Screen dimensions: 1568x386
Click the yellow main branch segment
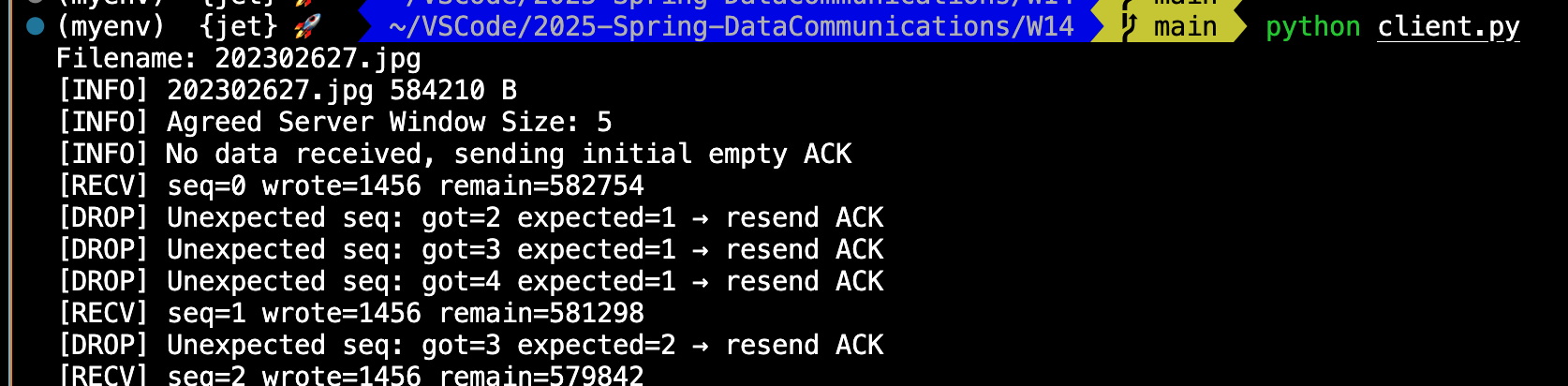point(1171,26)
